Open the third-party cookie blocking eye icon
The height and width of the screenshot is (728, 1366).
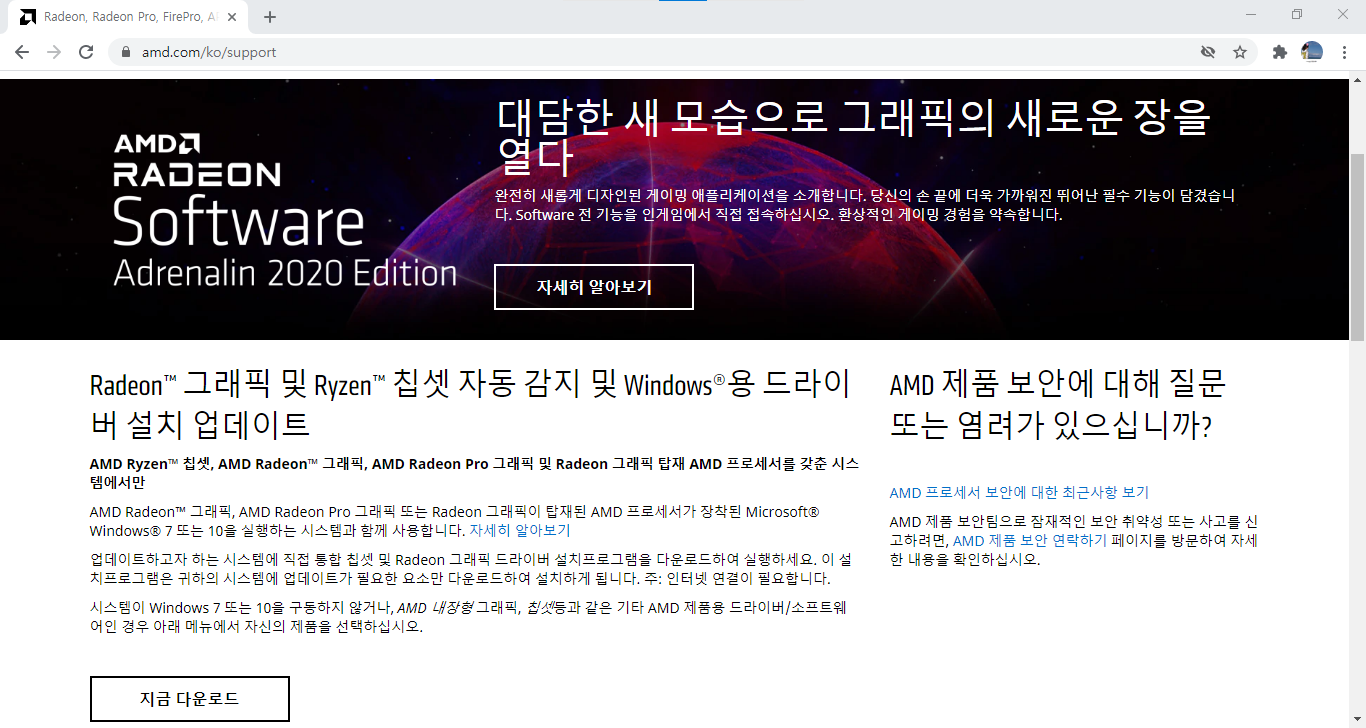[x=1208, y=52]
